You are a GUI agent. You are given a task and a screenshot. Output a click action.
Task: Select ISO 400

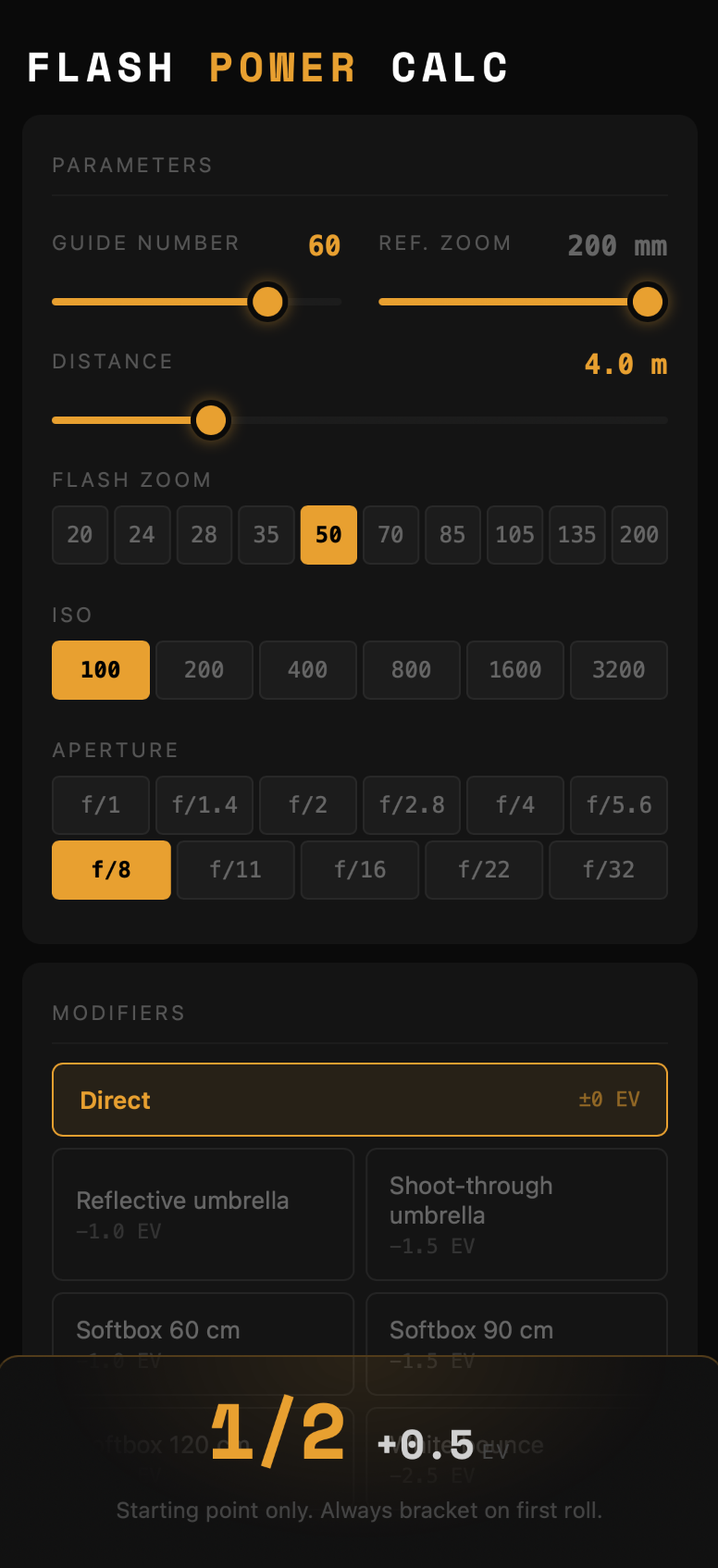307,670
